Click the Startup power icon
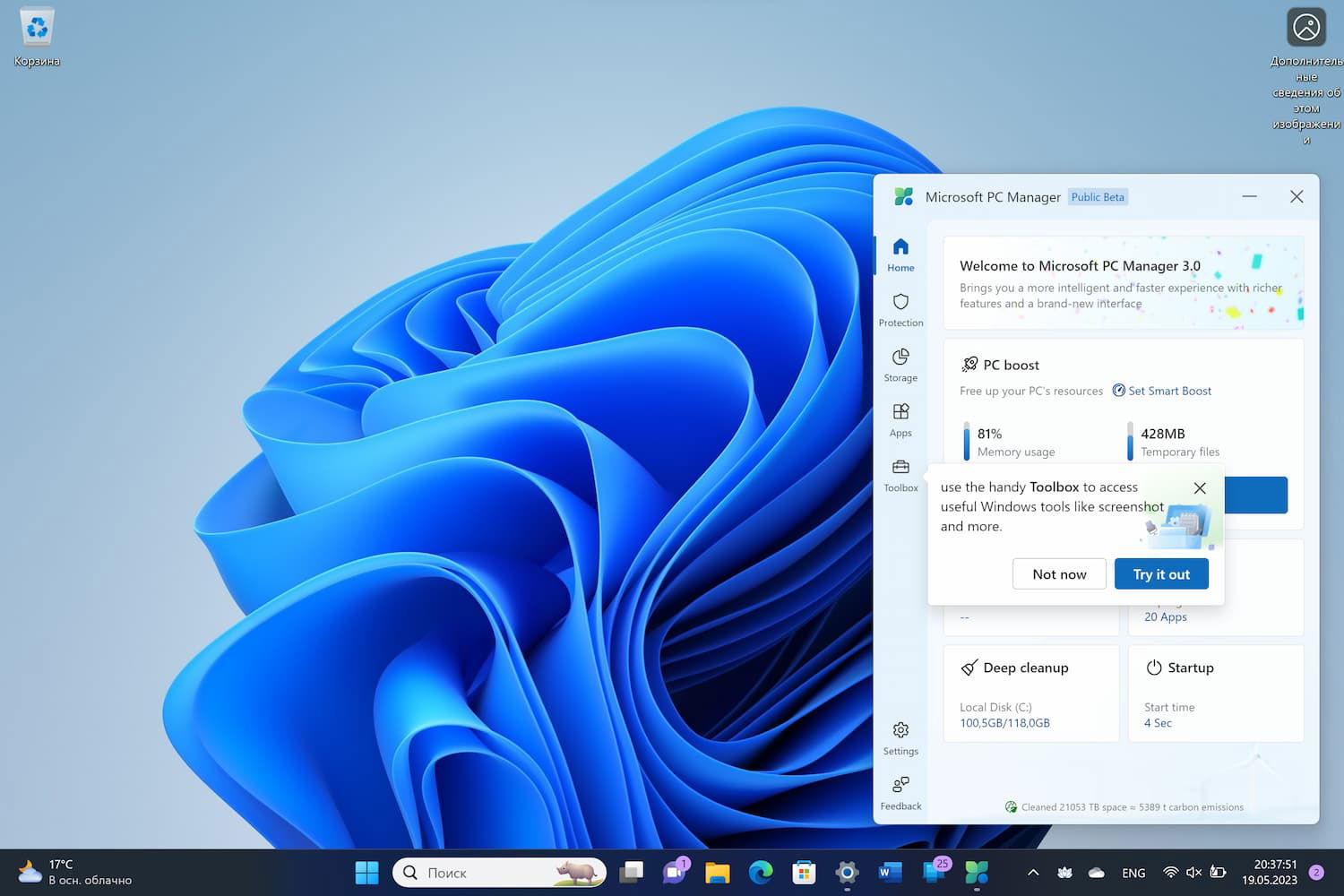Screen dimensions: 1344x896 pyautogui.click(x=1154, y=668)
